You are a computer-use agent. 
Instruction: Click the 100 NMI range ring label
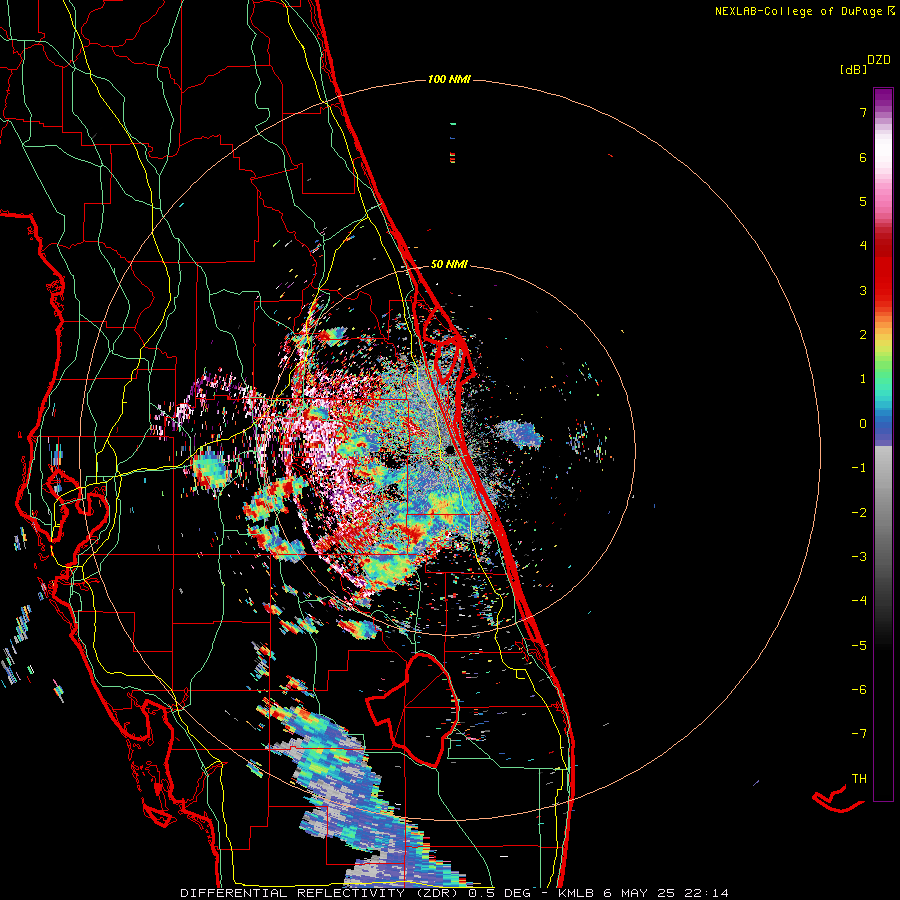coord(449,79)
